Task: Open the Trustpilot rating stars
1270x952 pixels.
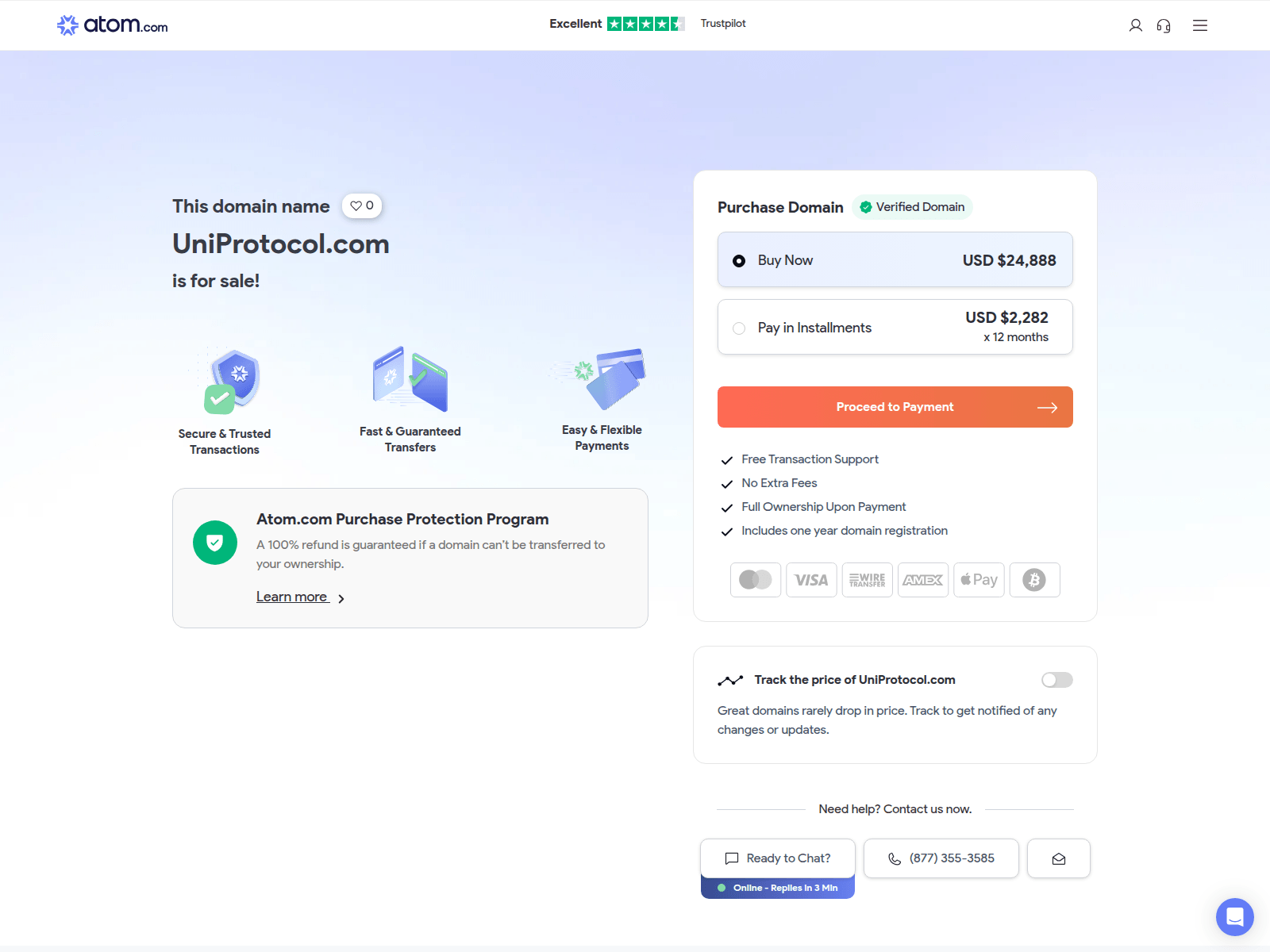Action: pos(645,24)
